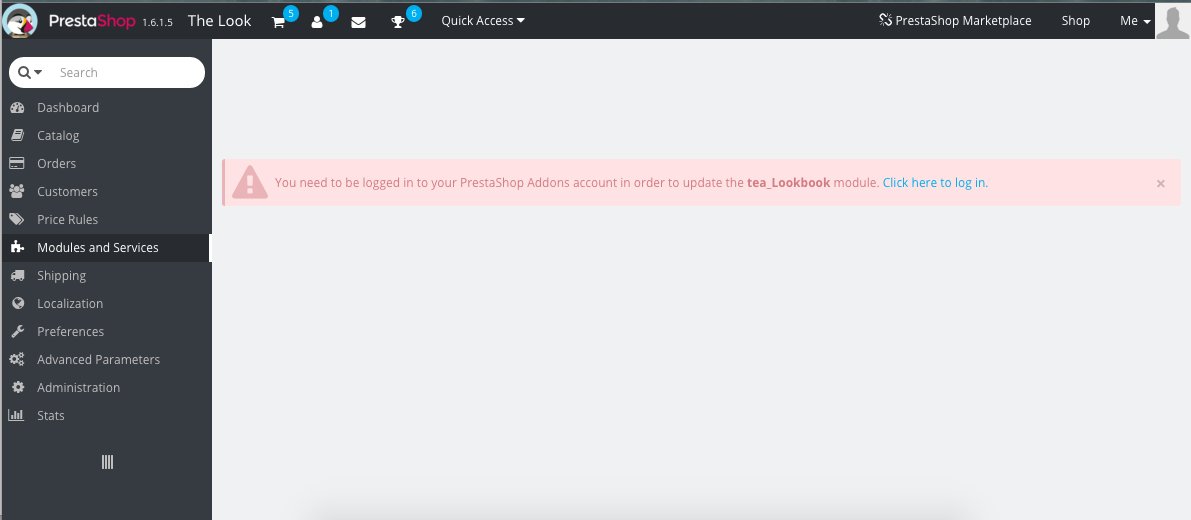Open Preferences menu item
This screenshot has width=1191, height=520.
click(x=106, y=331)
